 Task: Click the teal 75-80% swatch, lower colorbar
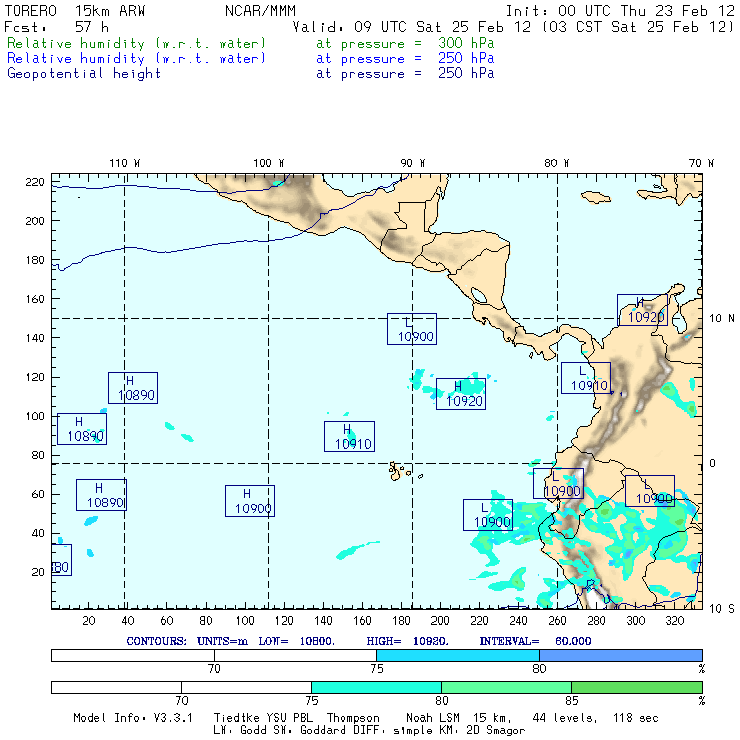pos(377,687)
